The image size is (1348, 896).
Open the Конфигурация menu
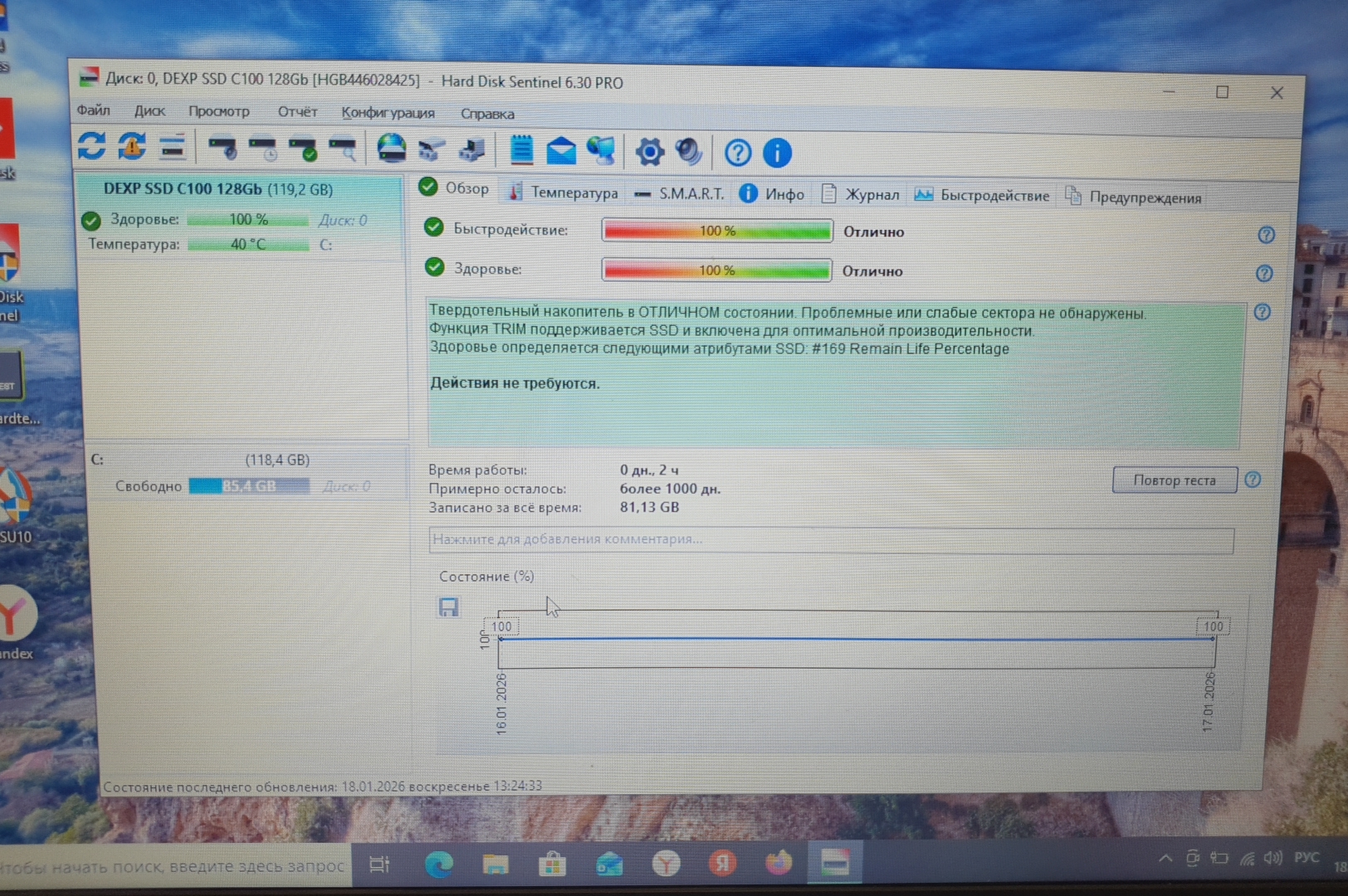tap(388, 113)
